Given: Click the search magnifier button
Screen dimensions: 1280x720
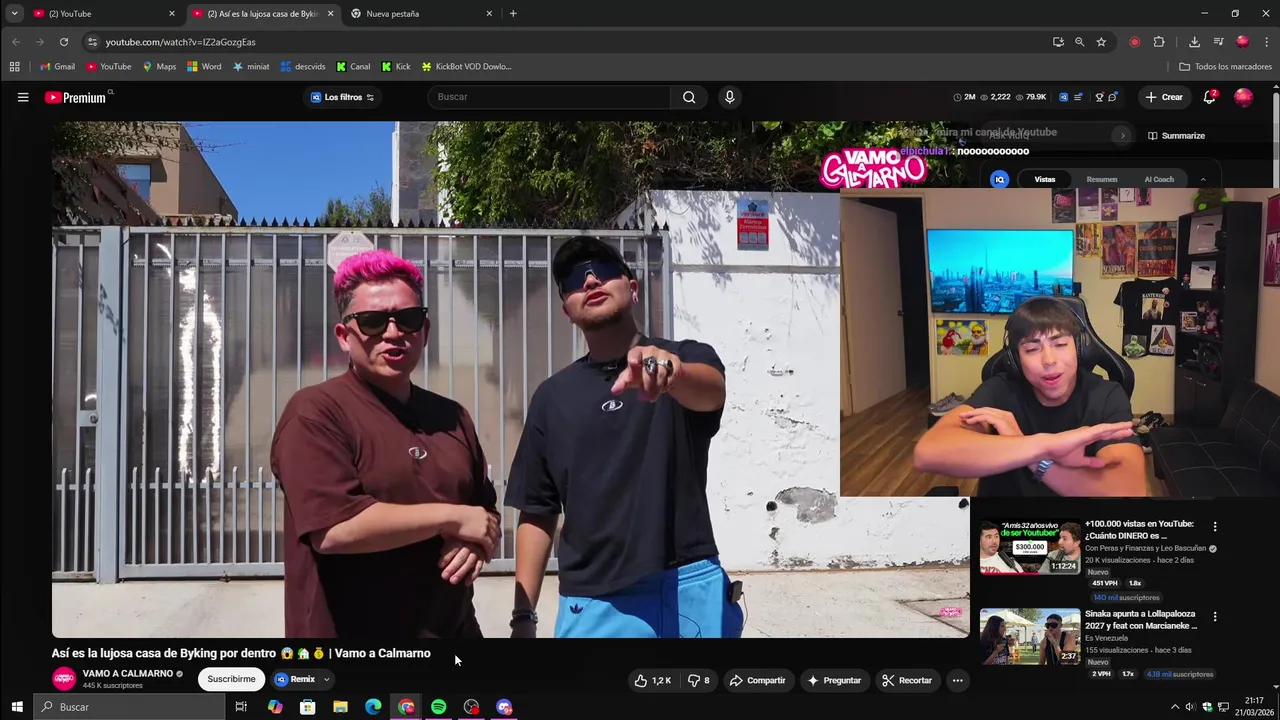Looking at the screenshot, I should coord(689,97).
